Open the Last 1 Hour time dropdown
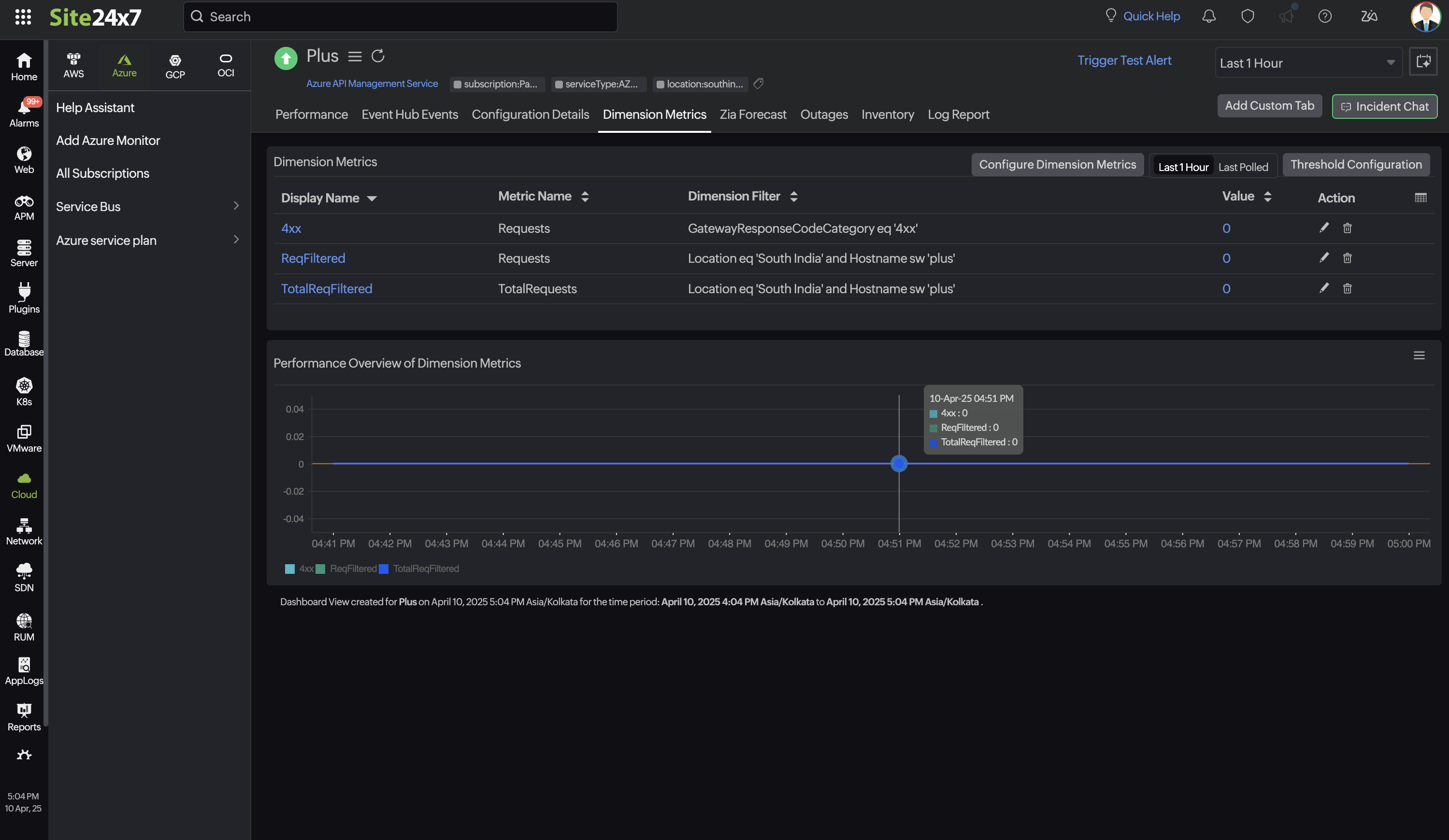This screenshot has width=1449, height=840. pos(1307,63)
